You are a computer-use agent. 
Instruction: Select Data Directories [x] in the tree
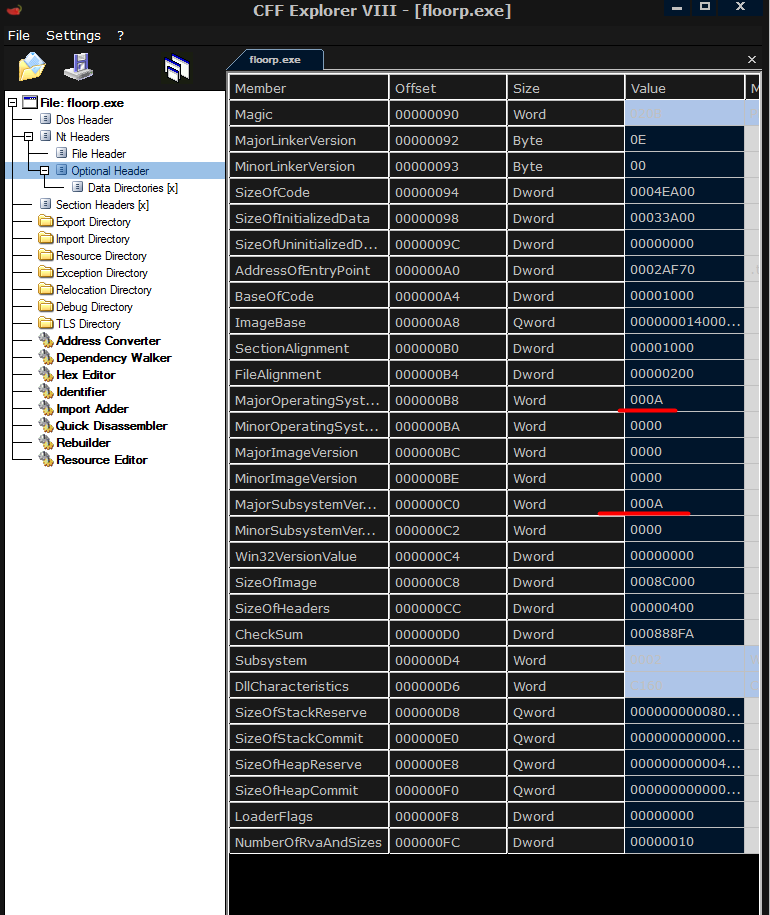click(133, 188)
